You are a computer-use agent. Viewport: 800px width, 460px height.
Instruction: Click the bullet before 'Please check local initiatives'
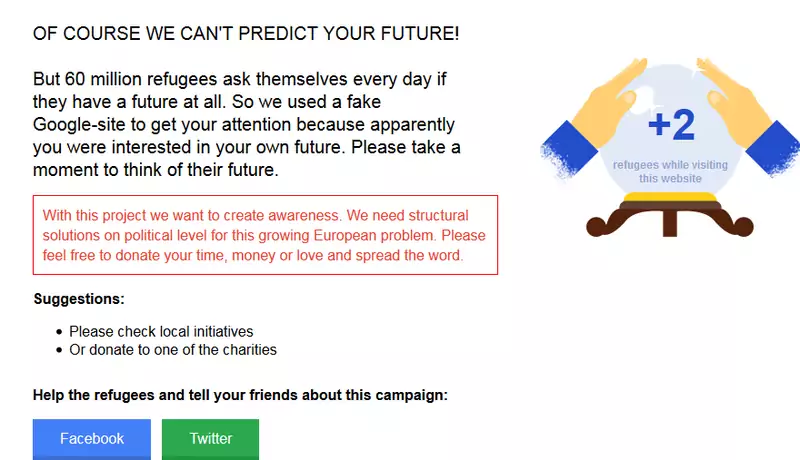[x=59, y=332]
